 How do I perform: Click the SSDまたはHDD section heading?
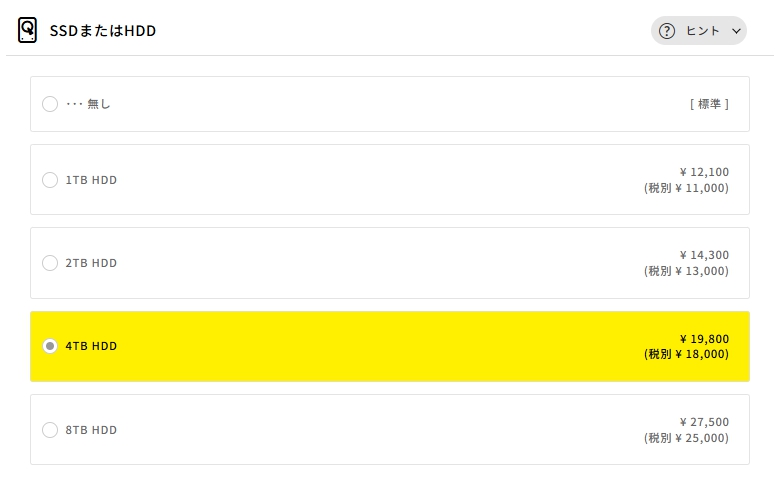(103, 31)
